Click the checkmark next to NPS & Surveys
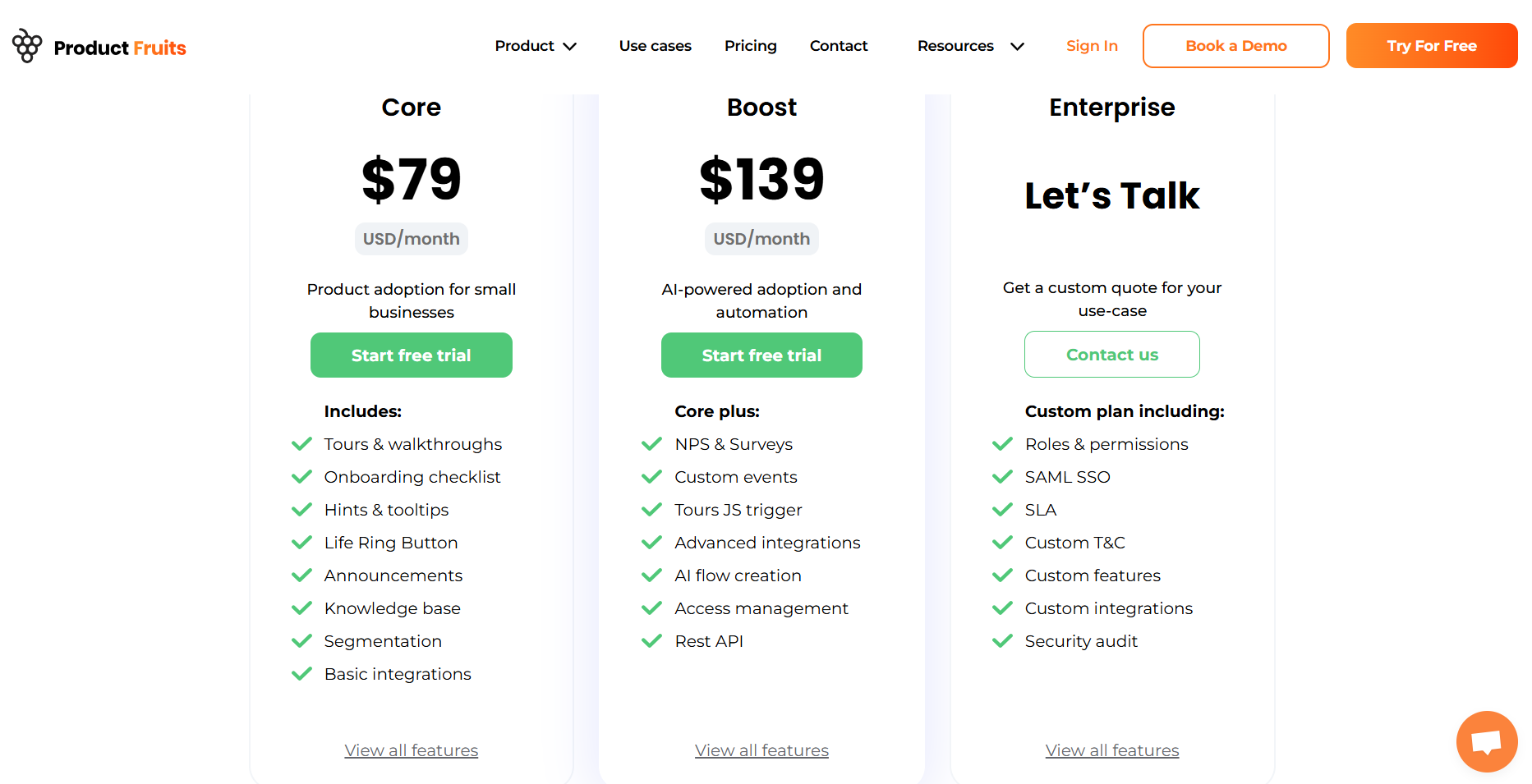1532x784 pixels. pyautogui.click(x=652, y=444)
